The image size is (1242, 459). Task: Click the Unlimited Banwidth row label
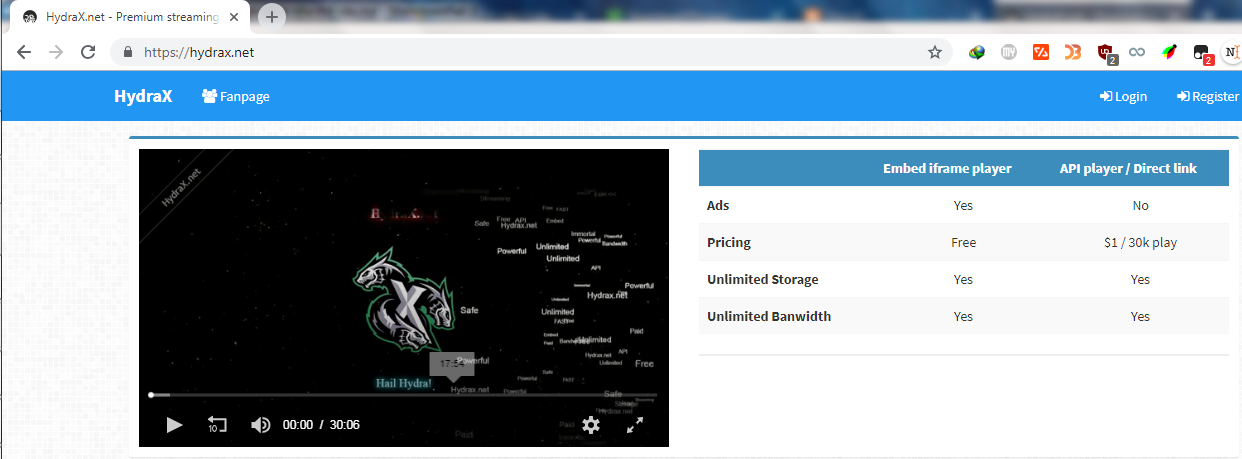pos(769,316)
